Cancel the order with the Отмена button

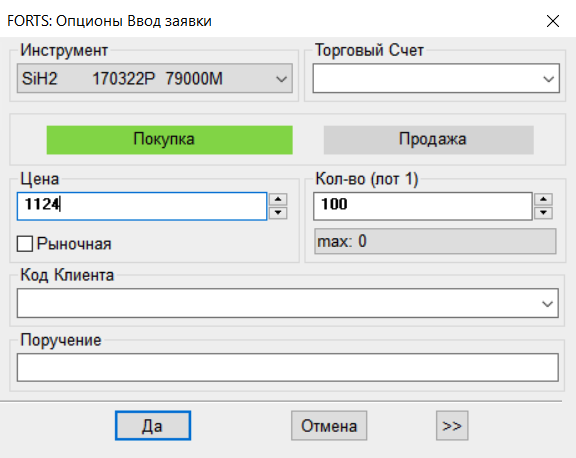(x=329, y=426)
